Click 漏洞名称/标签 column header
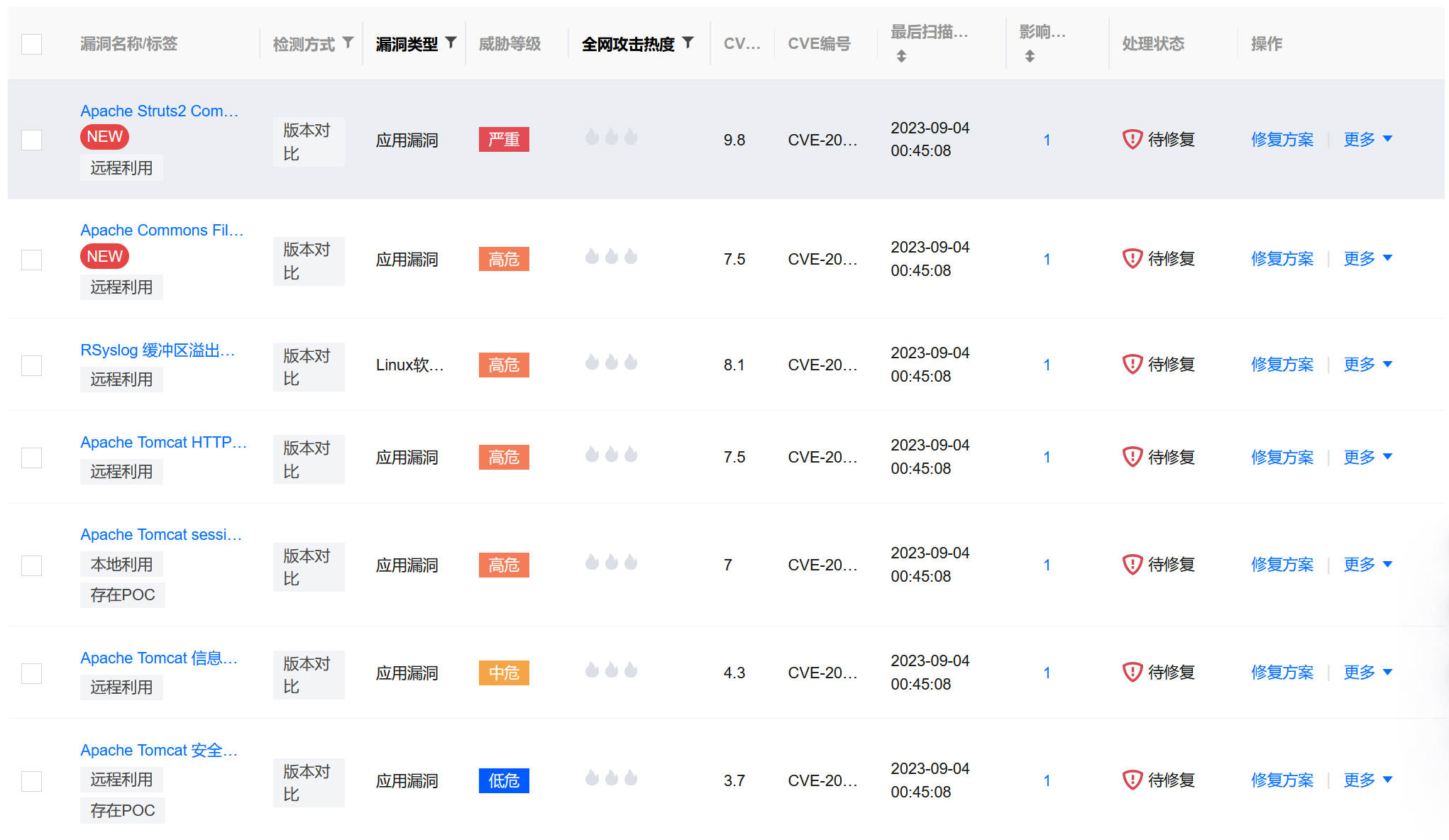Image resolution: width=1449 pixels, height=840 pixels. (128, 44)
